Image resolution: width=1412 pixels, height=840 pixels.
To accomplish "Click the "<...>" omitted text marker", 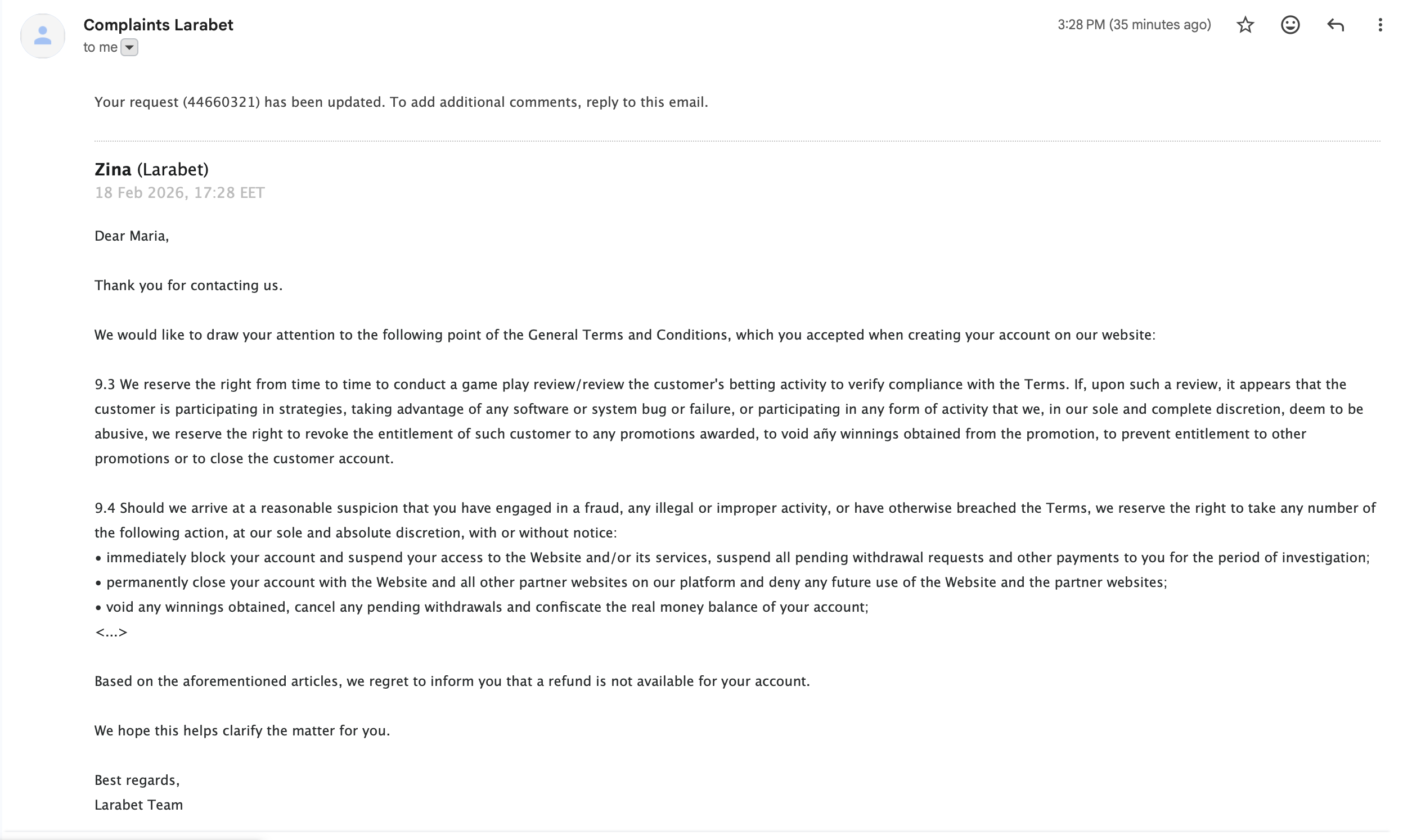I will pos(111,633).
